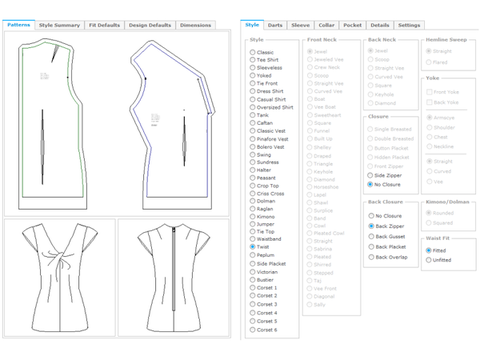Screen dimensions: 480x360
Task: Click the back view sketch with zipper
Action: pos(174,277)
